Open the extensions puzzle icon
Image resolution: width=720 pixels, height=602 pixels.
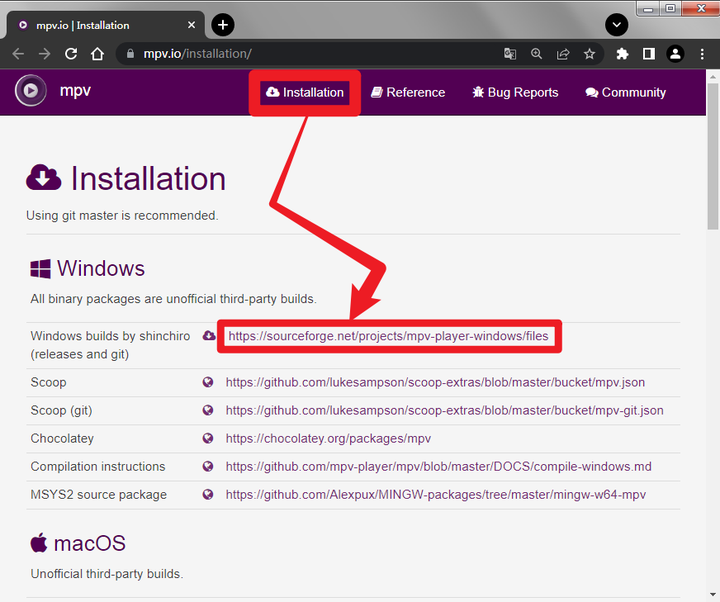[622, 54]
